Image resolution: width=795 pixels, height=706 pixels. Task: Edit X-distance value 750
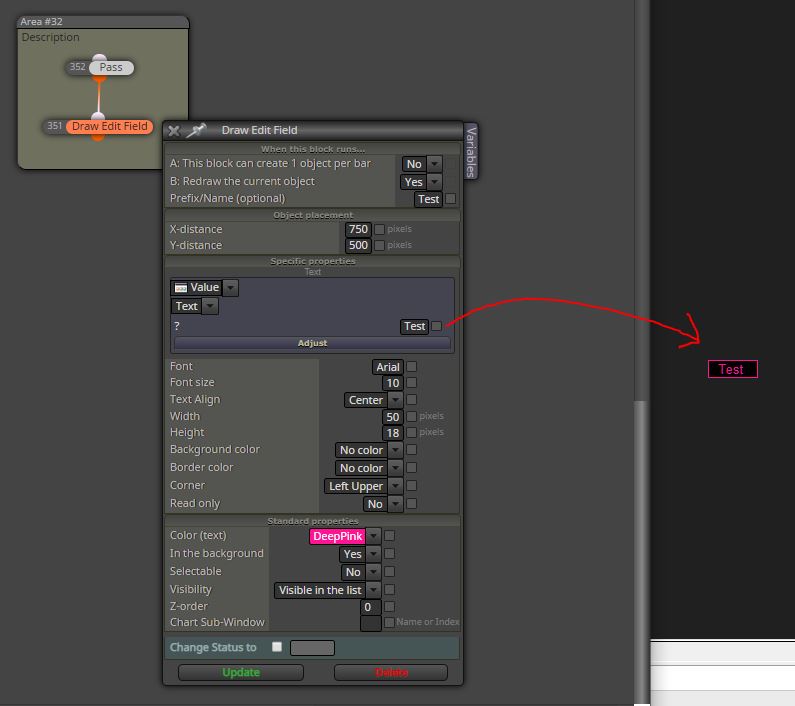[358, 229]
